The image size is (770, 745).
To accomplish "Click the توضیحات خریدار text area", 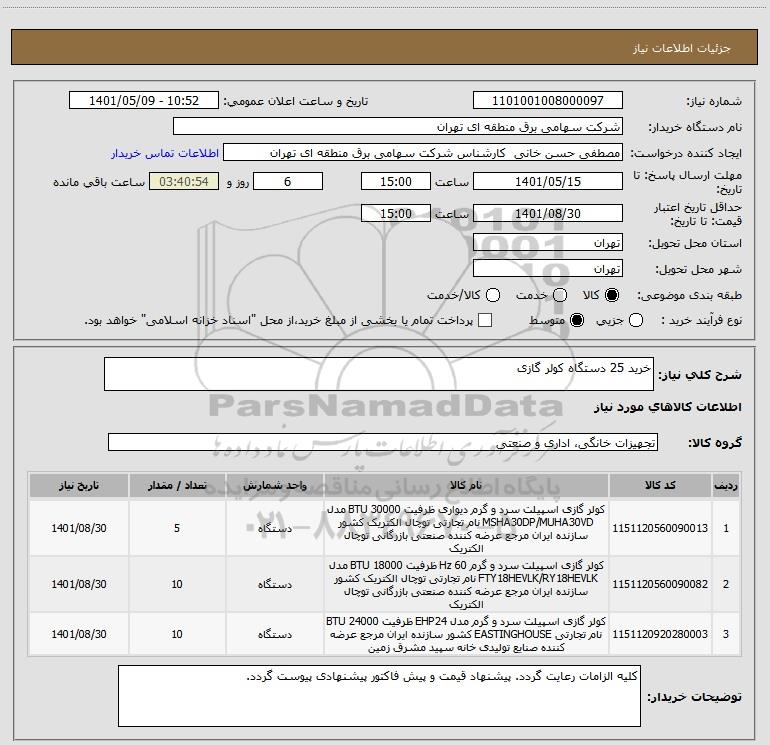I will [379, 696].
